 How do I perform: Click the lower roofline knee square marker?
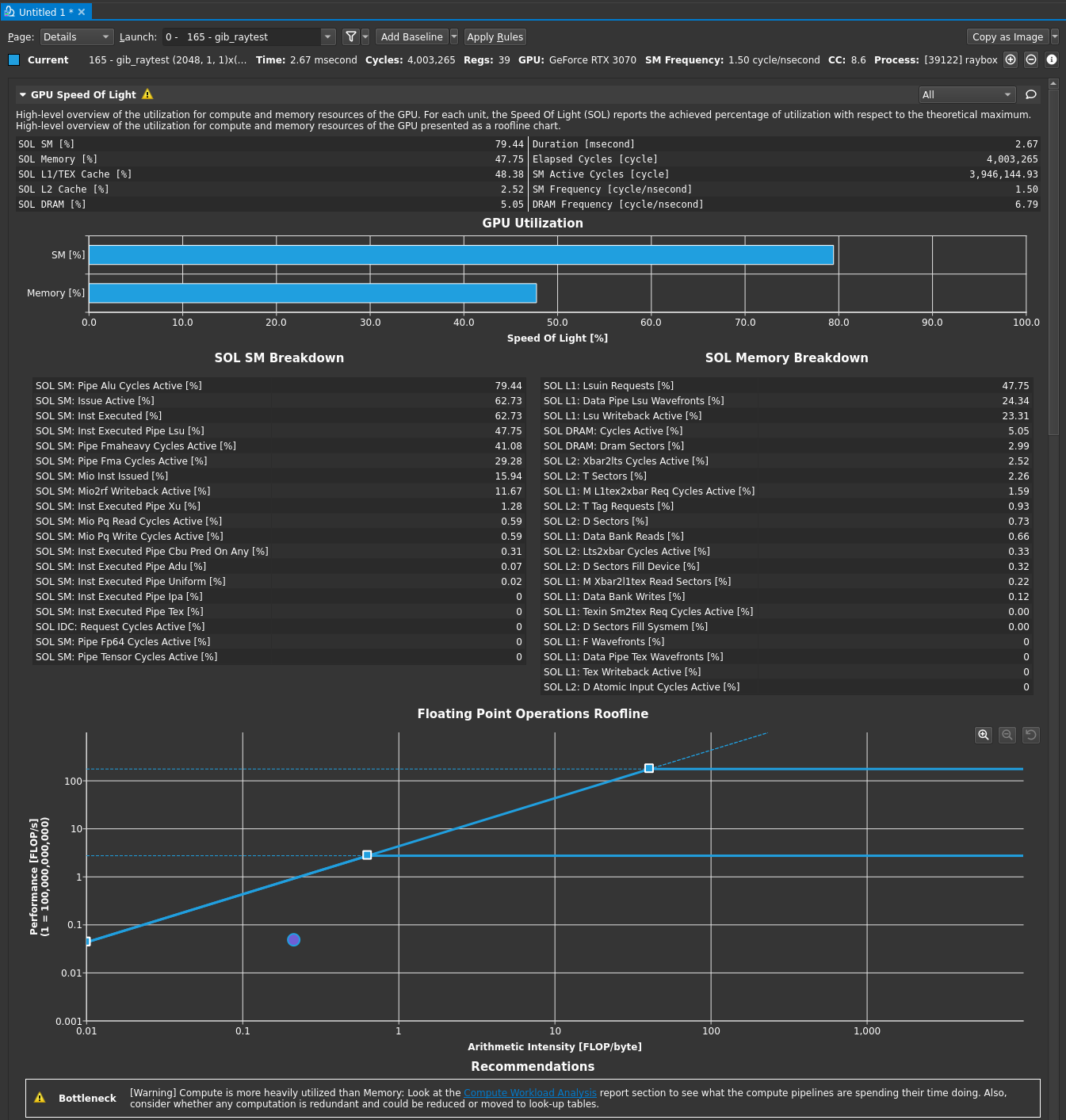(367, 855)
